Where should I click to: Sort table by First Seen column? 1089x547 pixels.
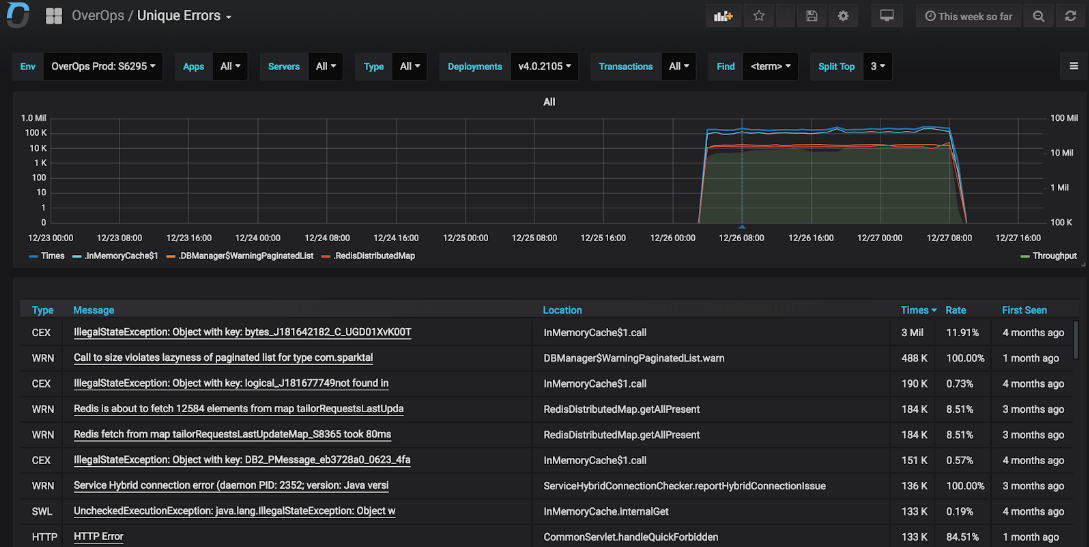point(1024,310)
